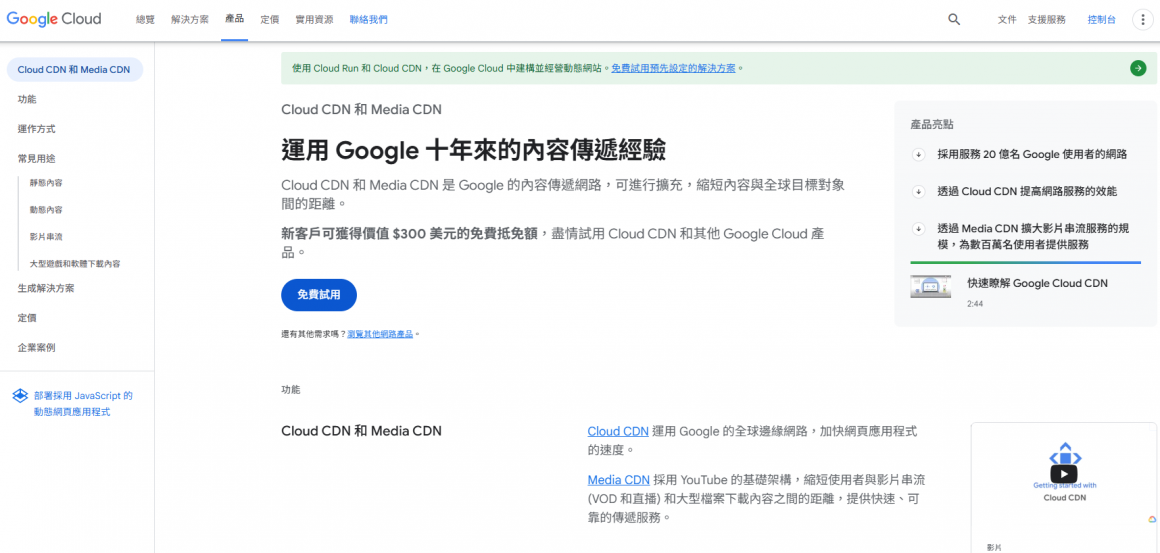Expand 透過 Media CDN 擴大影片串流服務的規模
The width and height of the screenshot is (1160, 553).
pos(919,228)
